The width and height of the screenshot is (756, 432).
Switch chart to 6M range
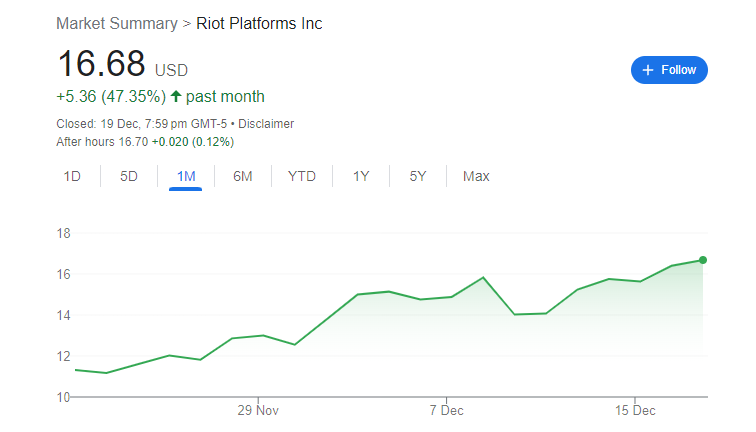point(242,177)
